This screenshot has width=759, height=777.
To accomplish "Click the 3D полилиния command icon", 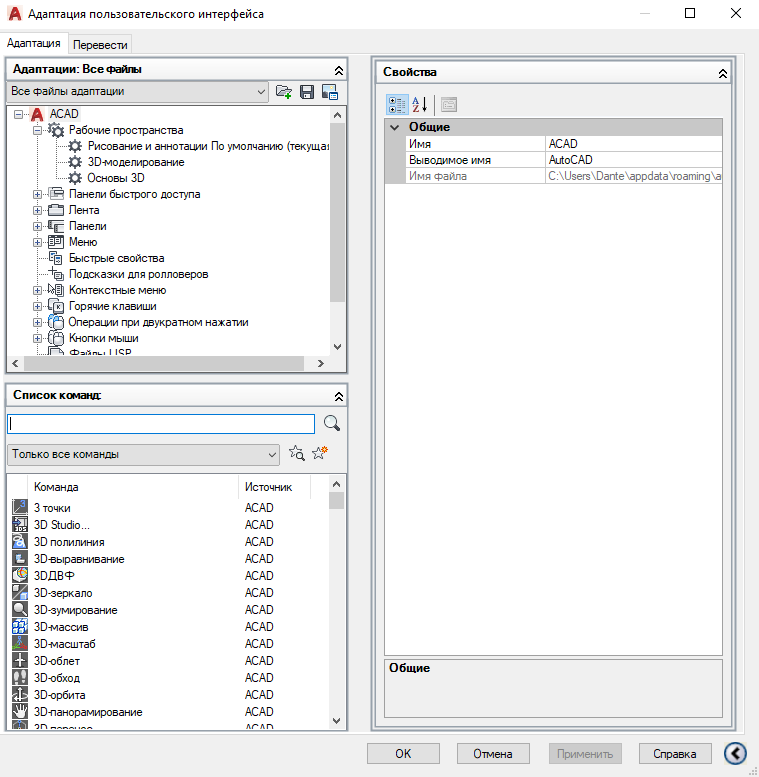I will click(x=20, y=541).
